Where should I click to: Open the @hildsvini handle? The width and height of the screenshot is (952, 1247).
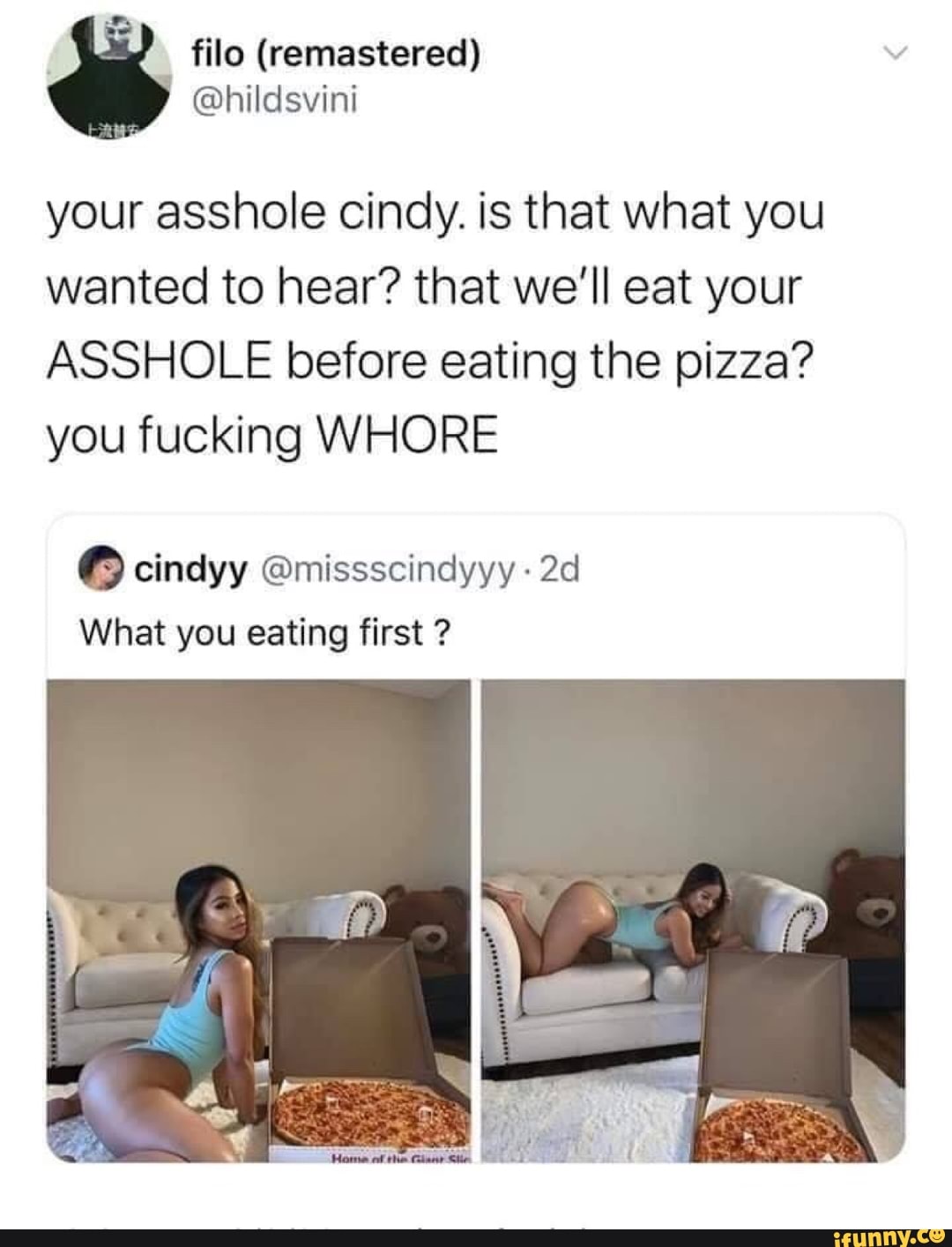click(x=274, y=100)
